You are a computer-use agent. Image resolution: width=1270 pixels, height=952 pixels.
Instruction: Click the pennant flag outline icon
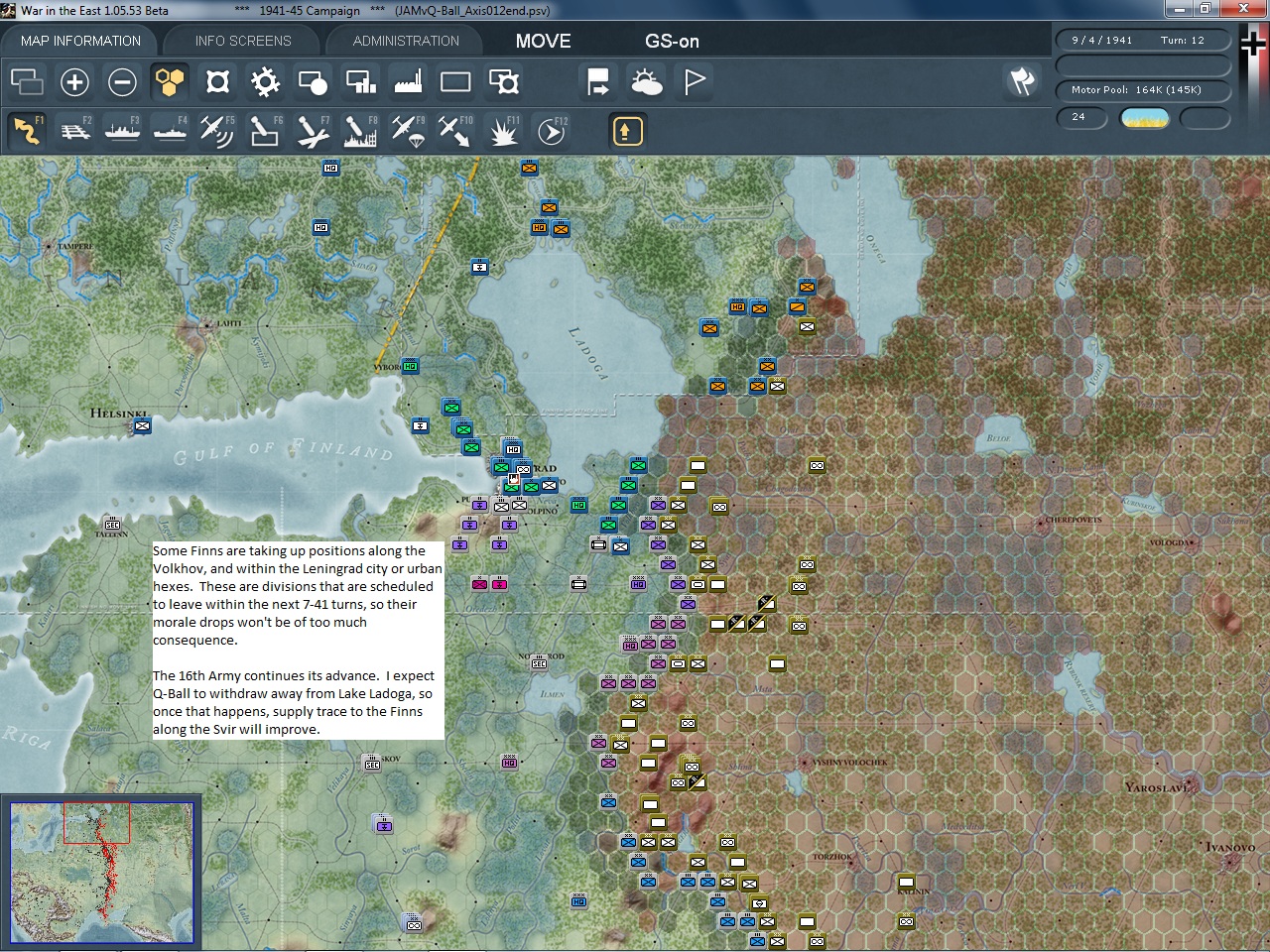coord(694,81)
